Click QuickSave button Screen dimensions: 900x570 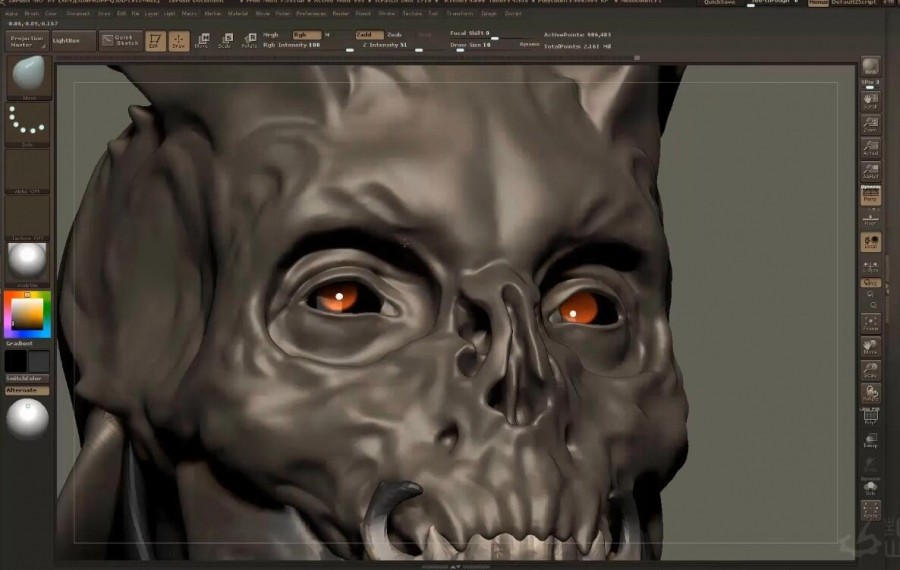(720, 3)
